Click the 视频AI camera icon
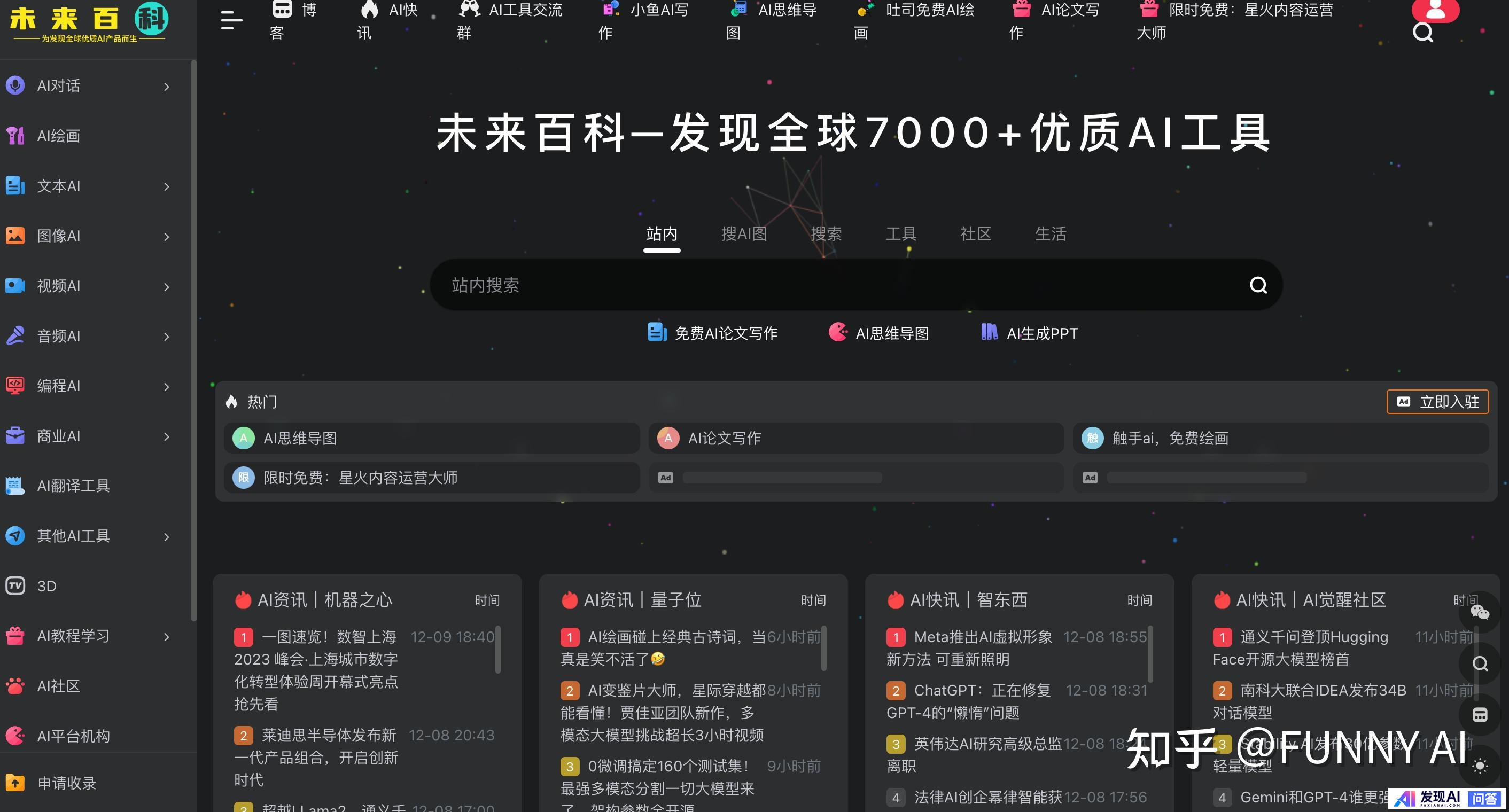Screen dimensions: 1509x812 click(x=15, y=286)
